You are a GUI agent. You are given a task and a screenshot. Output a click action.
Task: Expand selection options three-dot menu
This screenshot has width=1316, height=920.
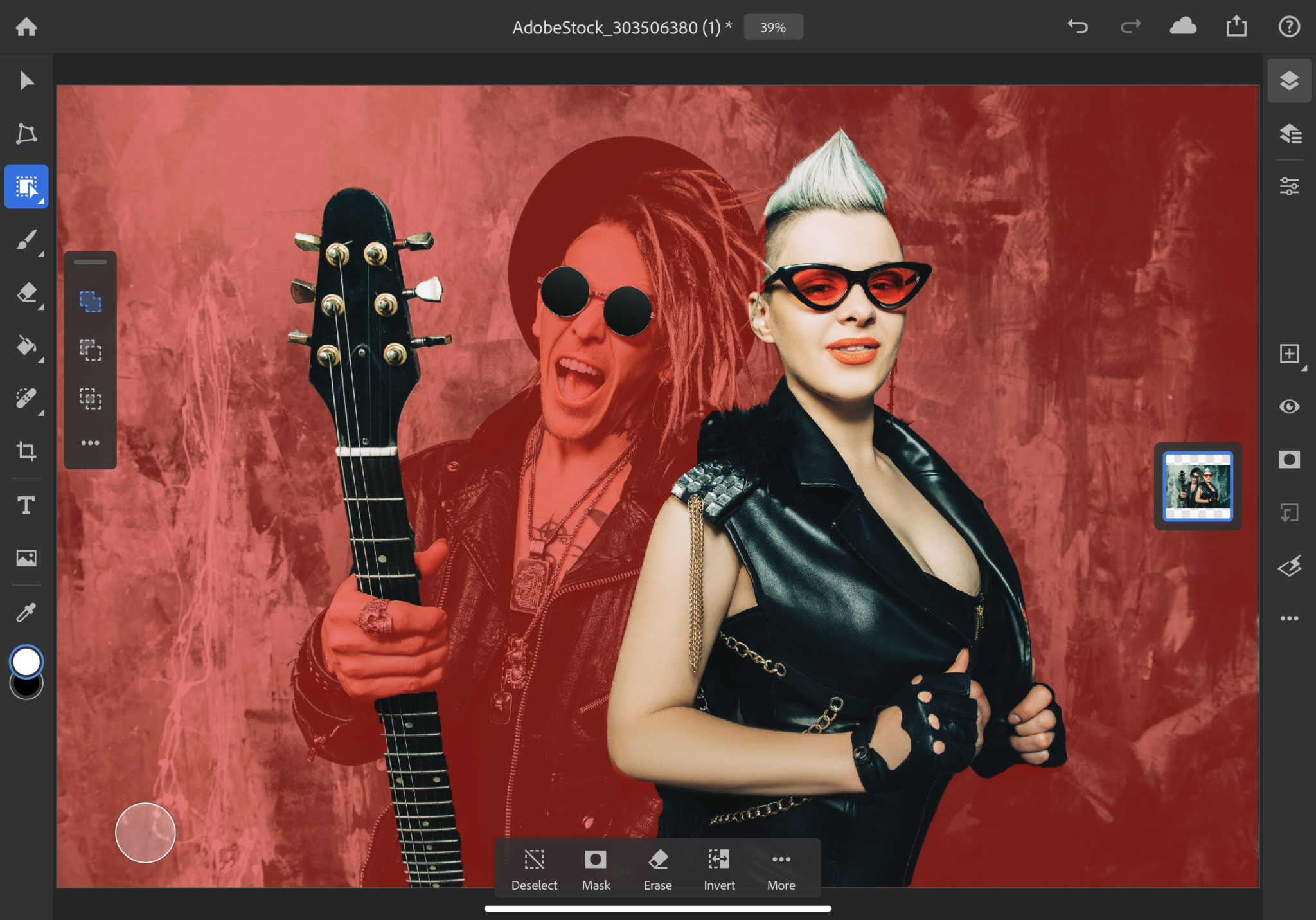click(90, 443)
